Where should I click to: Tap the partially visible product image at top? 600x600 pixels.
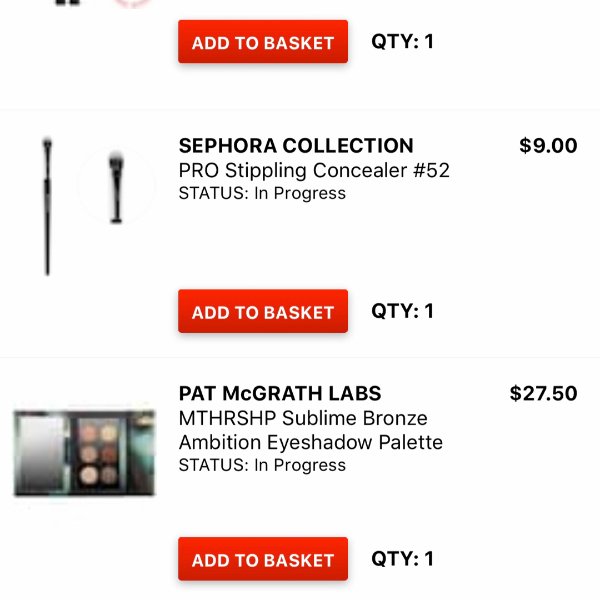coord(68,2)
